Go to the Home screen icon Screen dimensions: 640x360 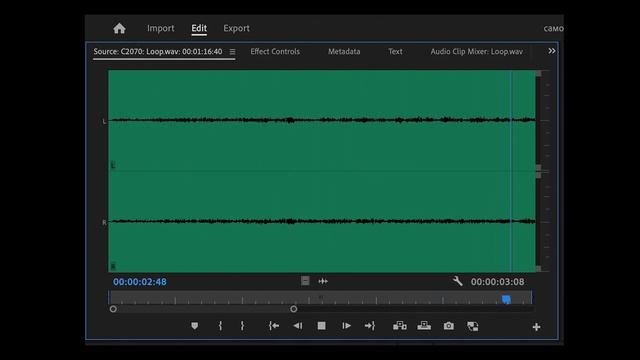119,29
